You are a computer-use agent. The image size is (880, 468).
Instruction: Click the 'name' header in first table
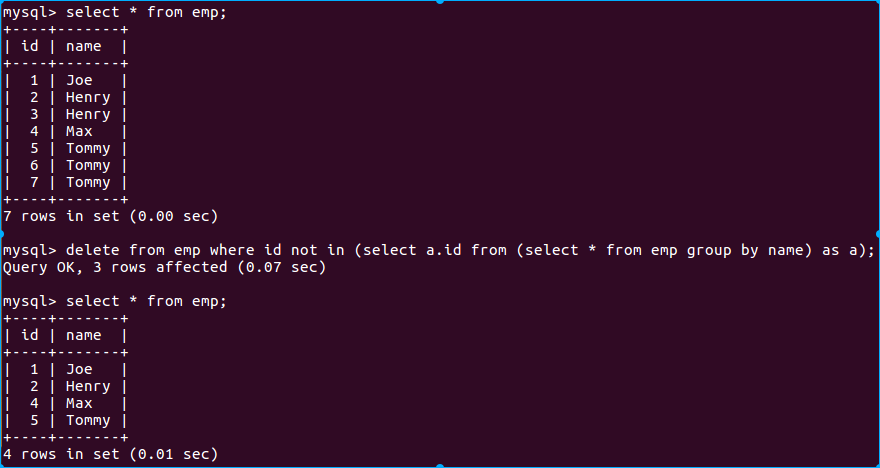tap(84, 47)
